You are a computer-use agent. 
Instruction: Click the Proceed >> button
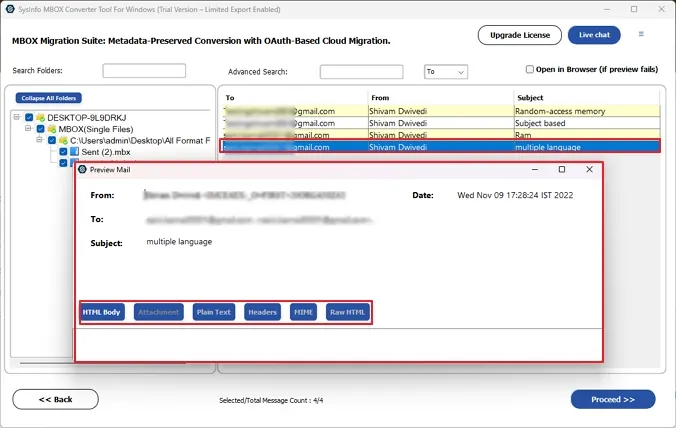pyautogui.click(x=613, y=400)
